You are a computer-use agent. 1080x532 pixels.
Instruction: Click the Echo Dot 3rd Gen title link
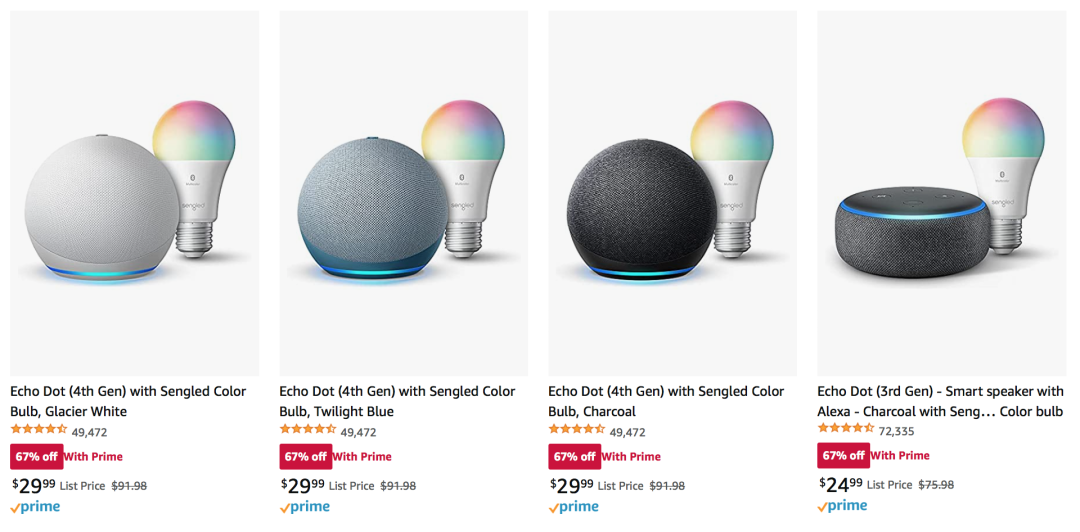tap(941, 401)
